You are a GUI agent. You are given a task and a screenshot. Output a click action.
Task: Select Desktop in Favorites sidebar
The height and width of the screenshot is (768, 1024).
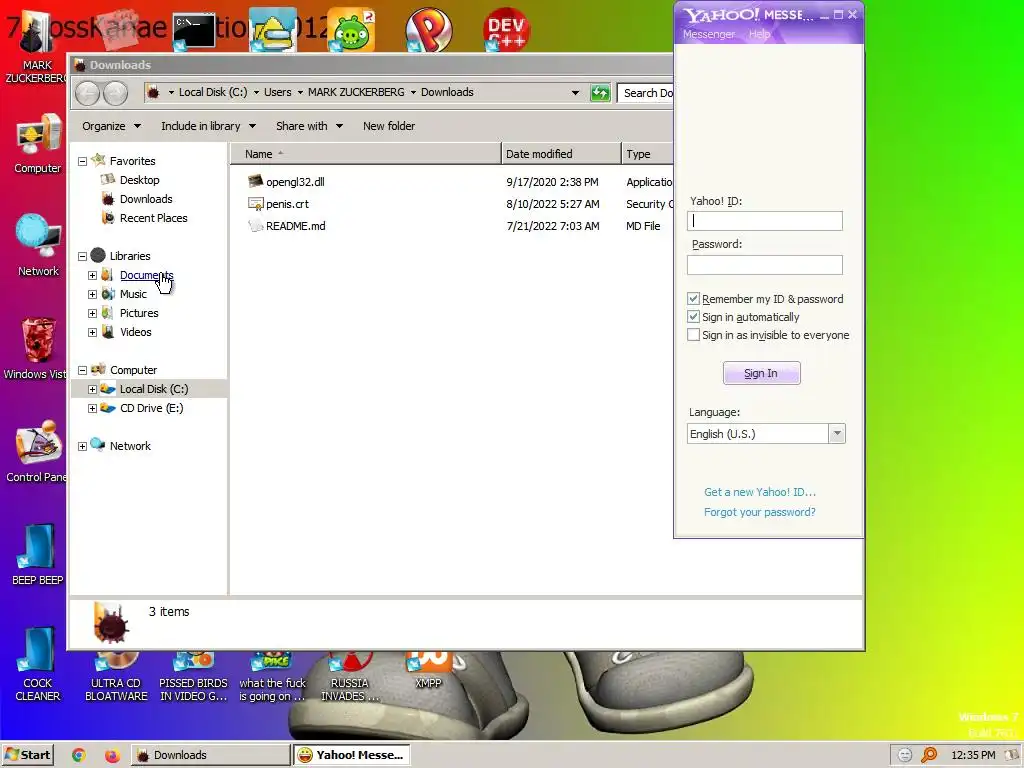[139, 180]
